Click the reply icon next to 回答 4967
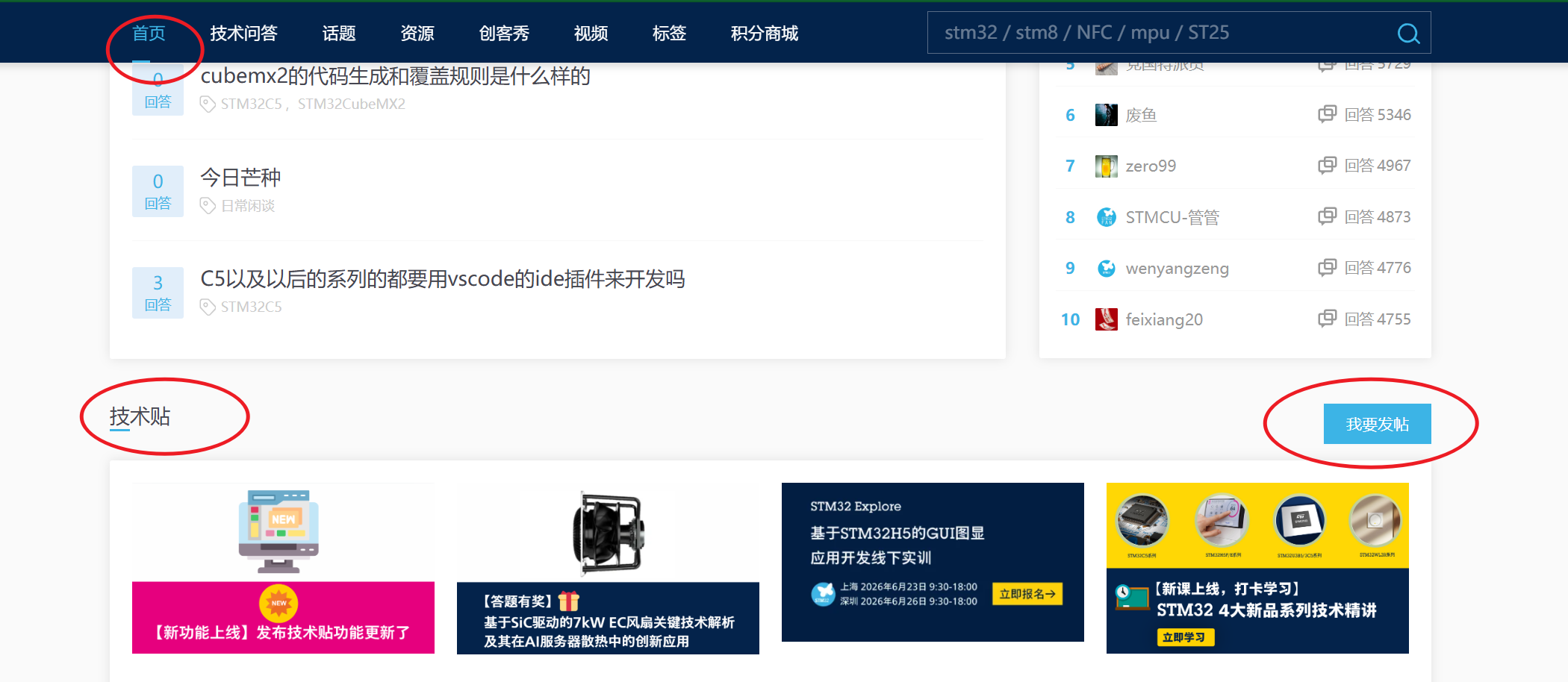This screenshot has height=682, width=1568. [x=1327, y=165]
